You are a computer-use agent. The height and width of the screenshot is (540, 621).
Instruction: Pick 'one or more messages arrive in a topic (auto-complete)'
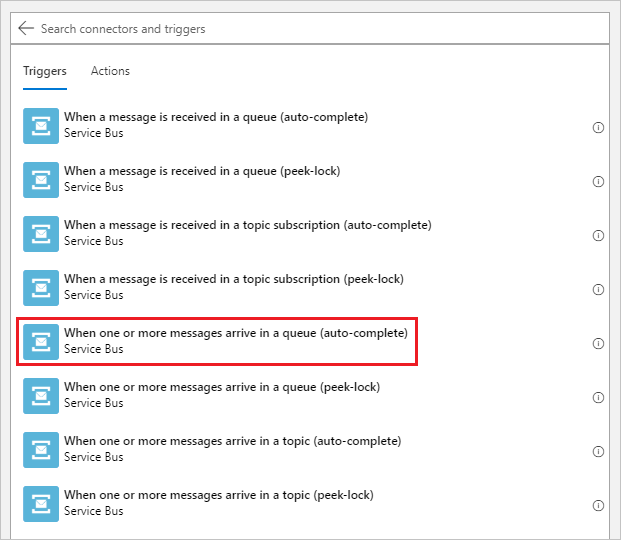232,441
